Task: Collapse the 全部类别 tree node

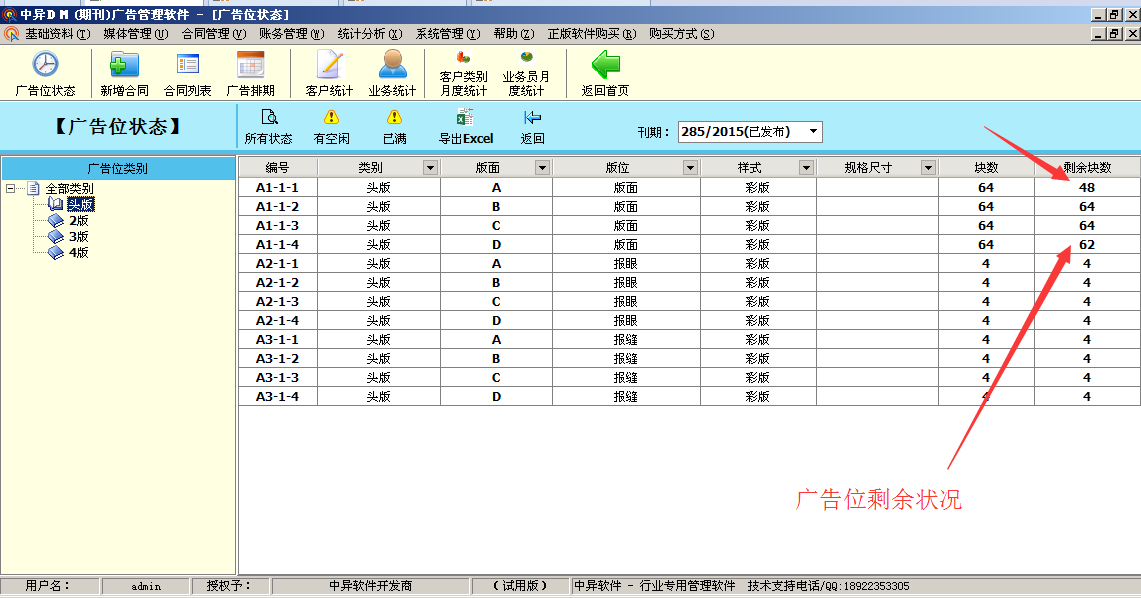Action: point(11,188)
